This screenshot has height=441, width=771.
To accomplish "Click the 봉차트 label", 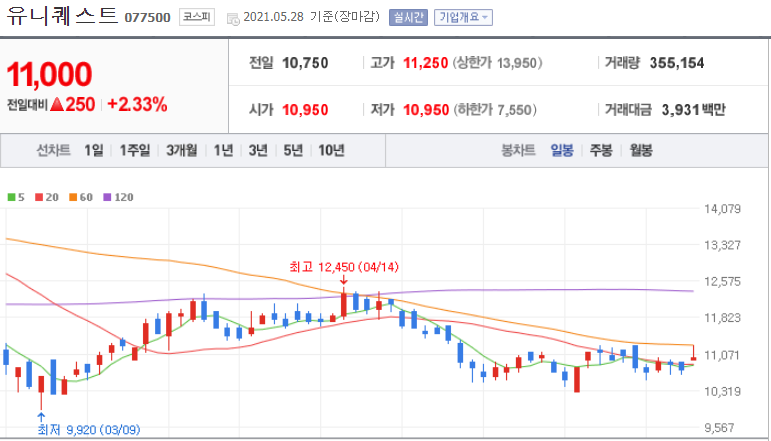I will pos(518,150).
